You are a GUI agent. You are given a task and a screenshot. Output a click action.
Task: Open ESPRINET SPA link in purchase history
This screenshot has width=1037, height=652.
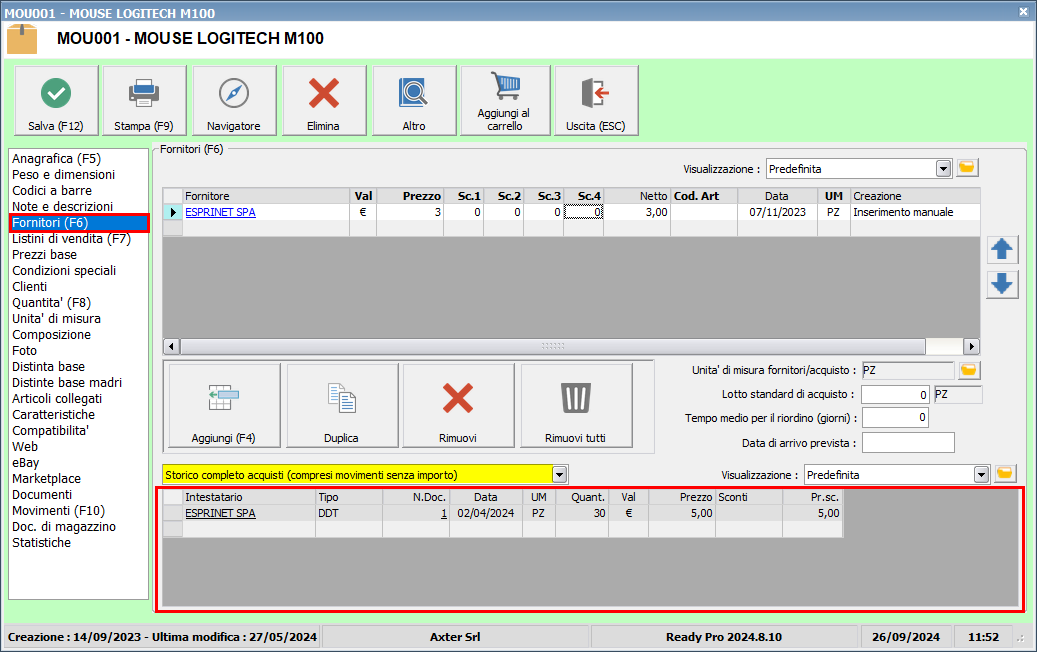point(220,513)
